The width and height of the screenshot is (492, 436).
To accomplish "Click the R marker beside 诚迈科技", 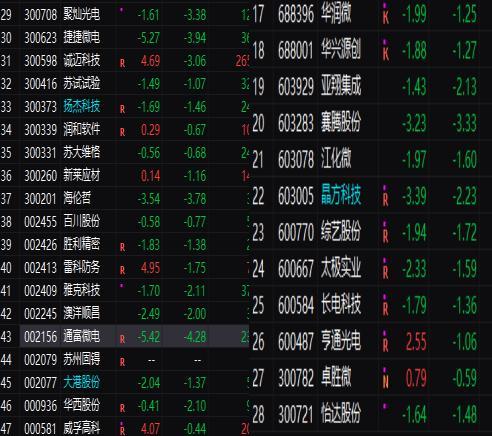I will click(x=122, y=63).
